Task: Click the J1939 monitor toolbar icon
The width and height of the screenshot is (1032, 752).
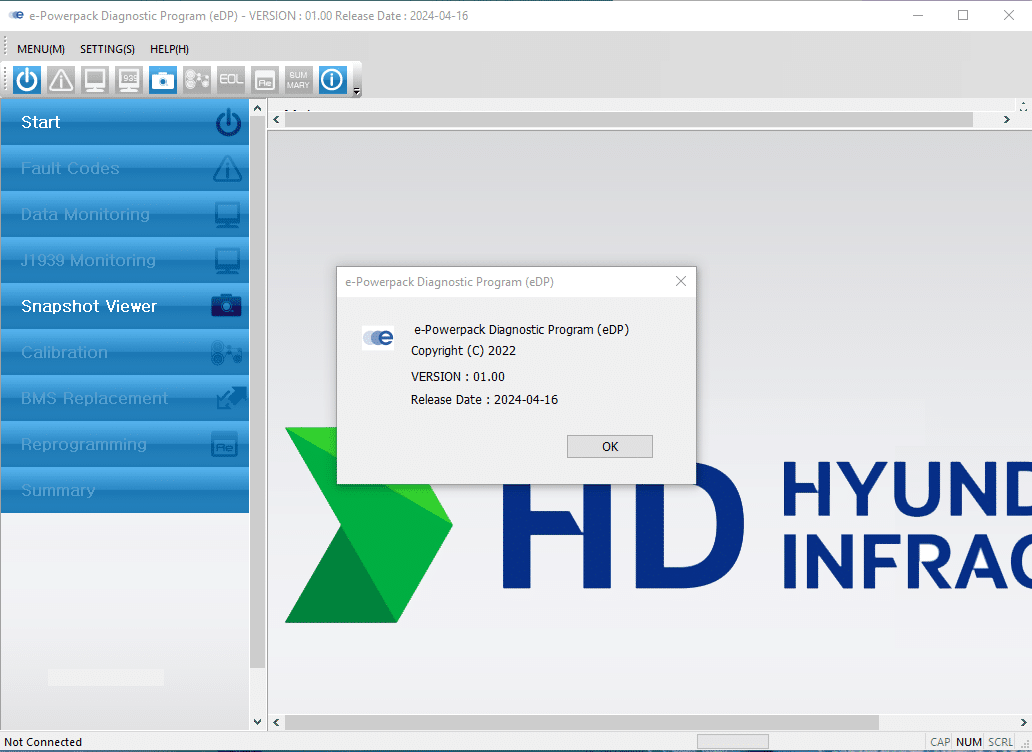Action: 129,80
